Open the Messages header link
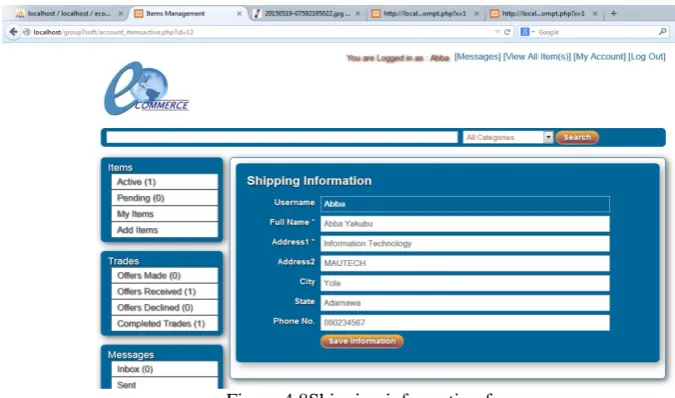Image resolution: width=675 pixels, height=398 pixels. click(x=477, y=56)
